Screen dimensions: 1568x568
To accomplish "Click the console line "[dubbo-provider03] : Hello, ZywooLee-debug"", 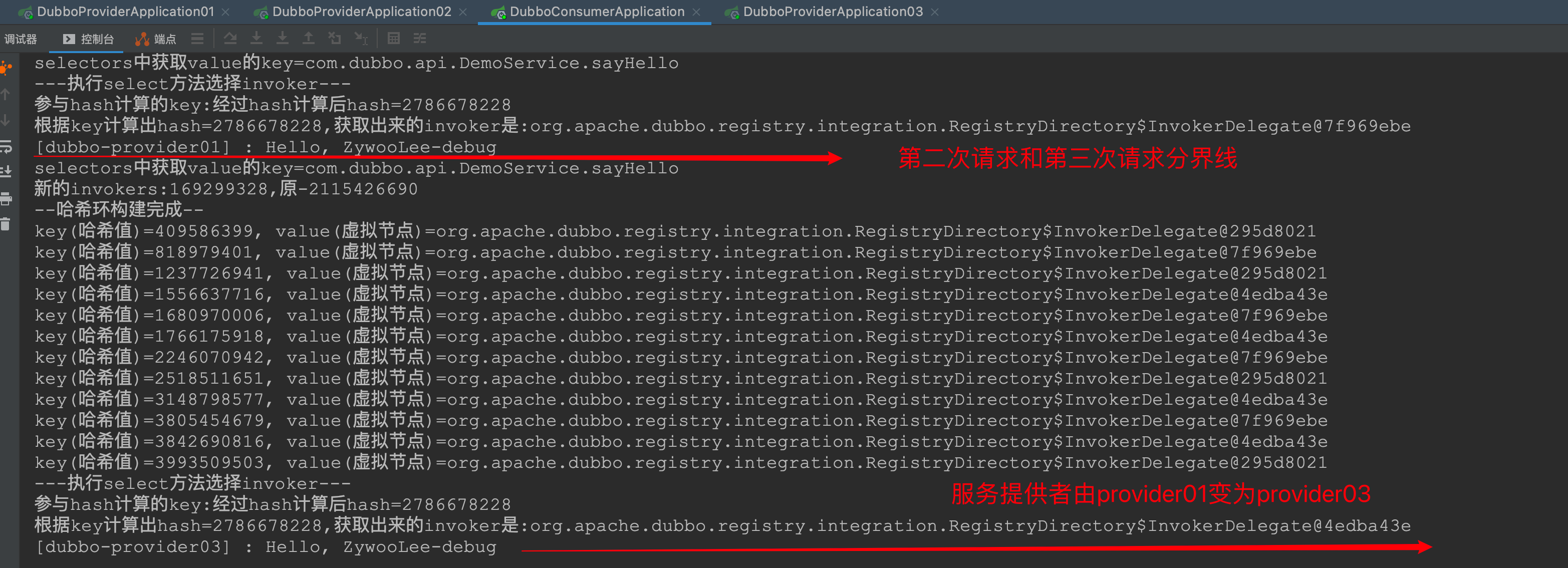I will pyautogui.click(x=266, y=546).
